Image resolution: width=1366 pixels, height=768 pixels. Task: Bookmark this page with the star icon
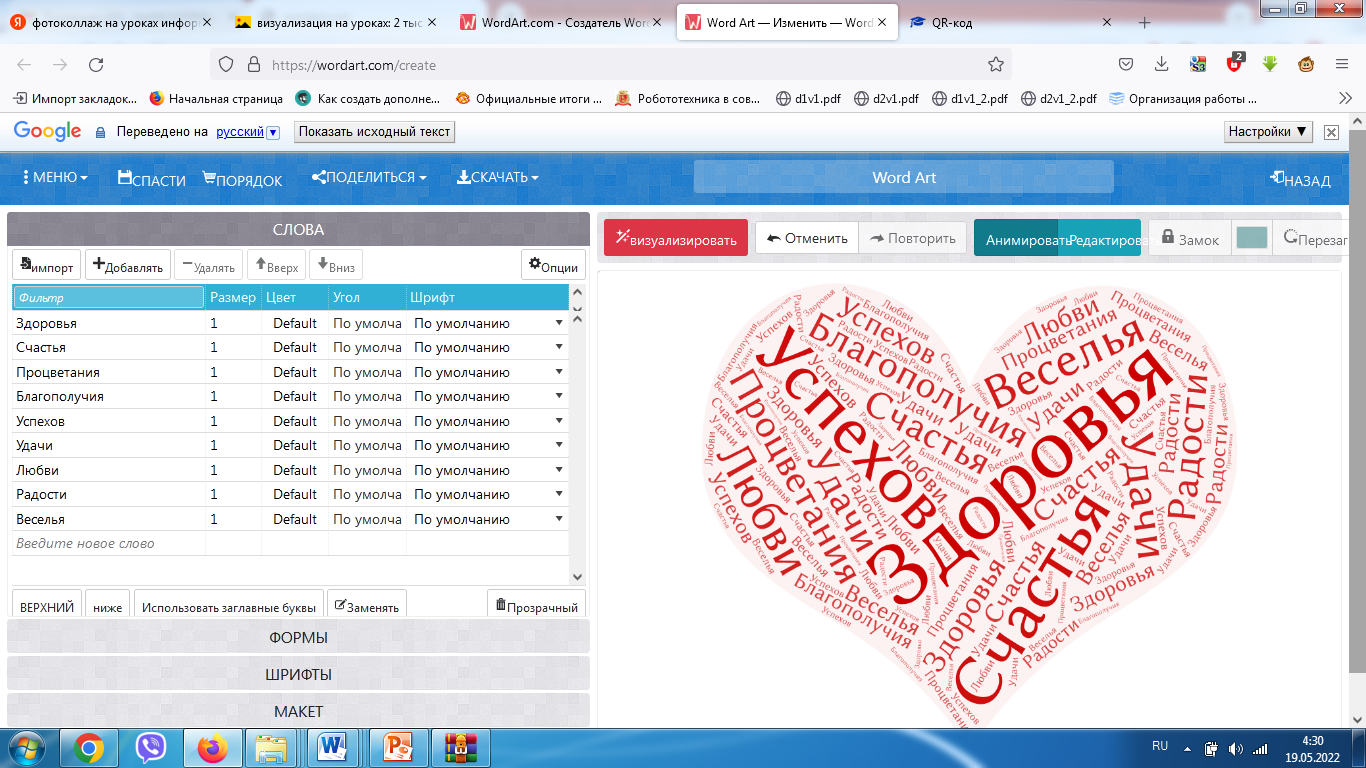click(x=995, y=64)
